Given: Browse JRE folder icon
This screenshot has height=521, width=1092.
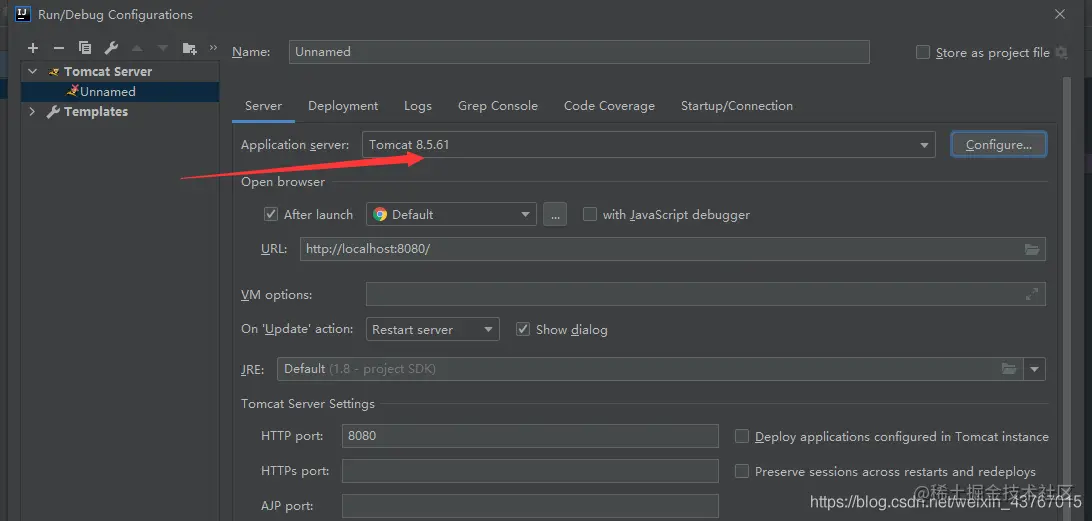Looking at the screenshot, I should tap(1008, 368).
